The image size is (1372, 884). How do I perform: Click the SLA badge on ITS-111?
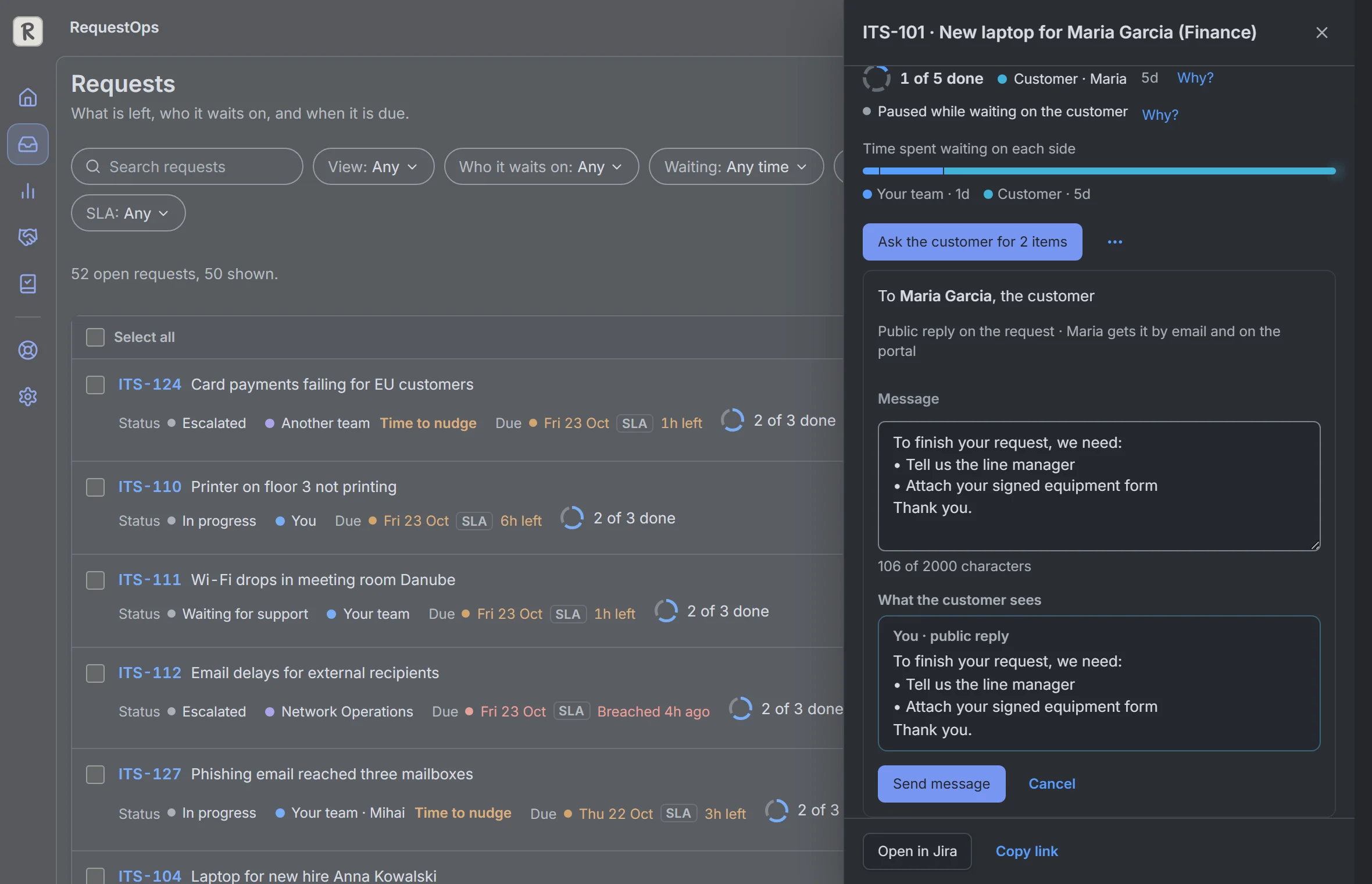[568, 614]
